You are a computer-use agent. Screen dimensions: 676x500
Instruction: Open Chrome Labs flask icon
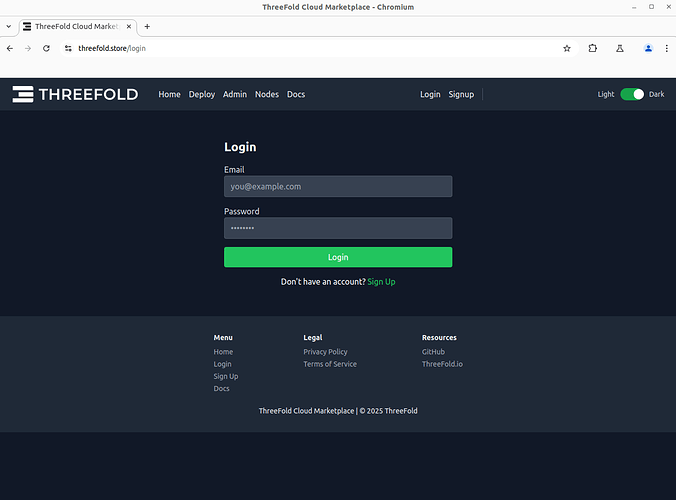[620, 48]
